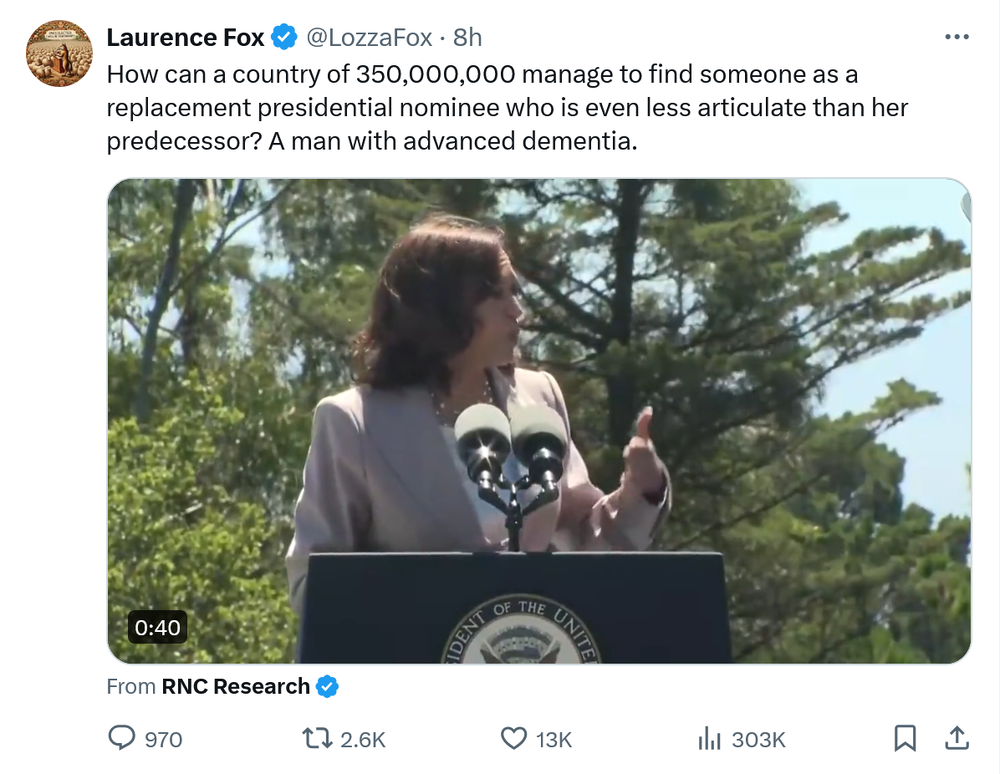The height and width of the screenshot is (774, 1000).
Task: Click the 970 replies count
Action: pyautogui.click(x=163, y=740)
